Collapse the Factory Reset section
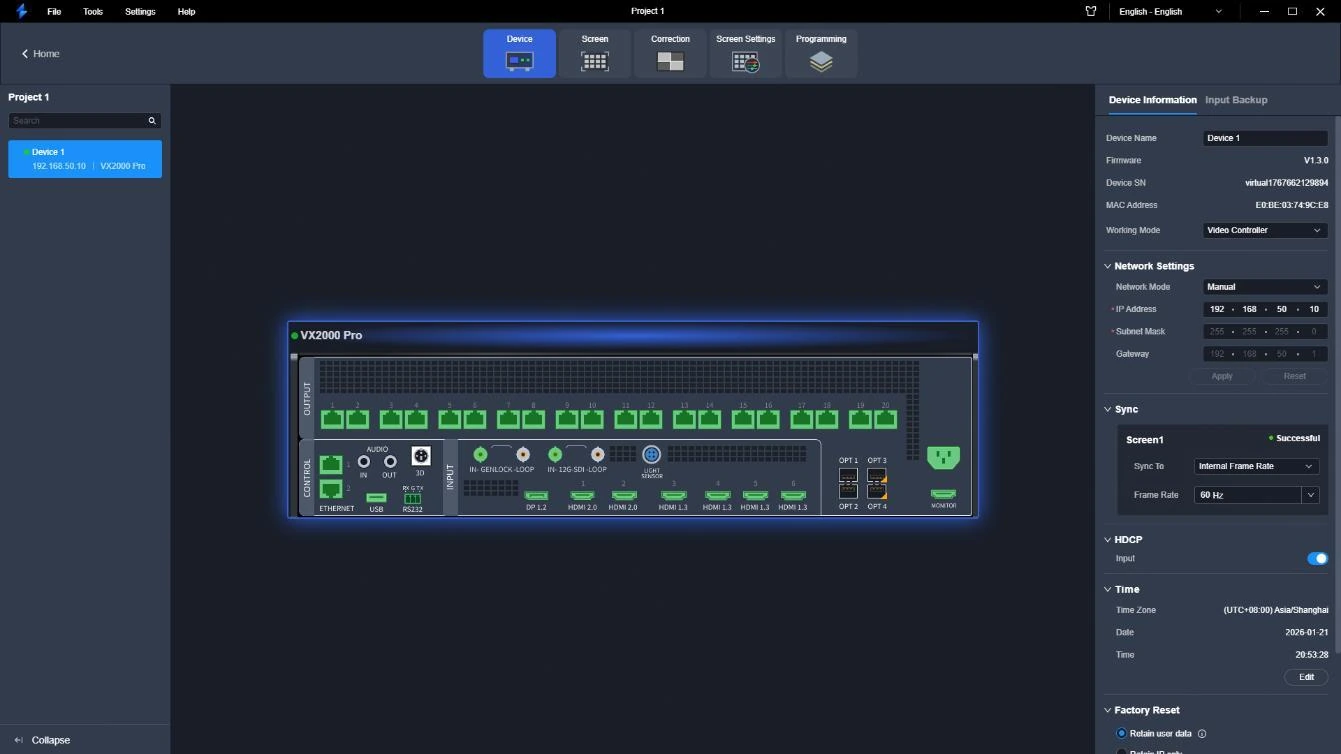The image size is (1341, 754). pyautogui.click(x=1108, y=710)
